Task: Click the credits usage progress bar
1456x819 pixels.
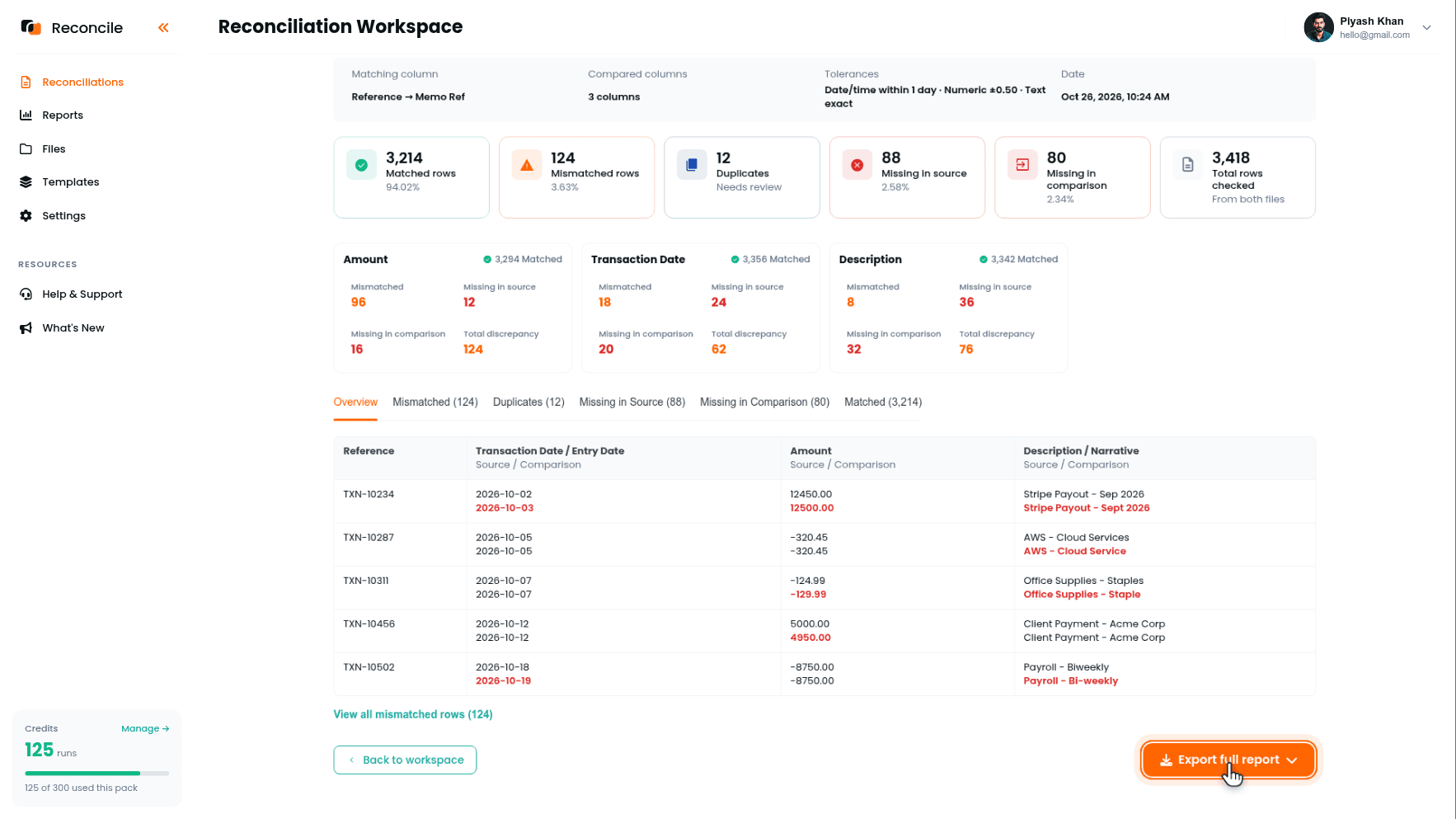Action: 97,774
